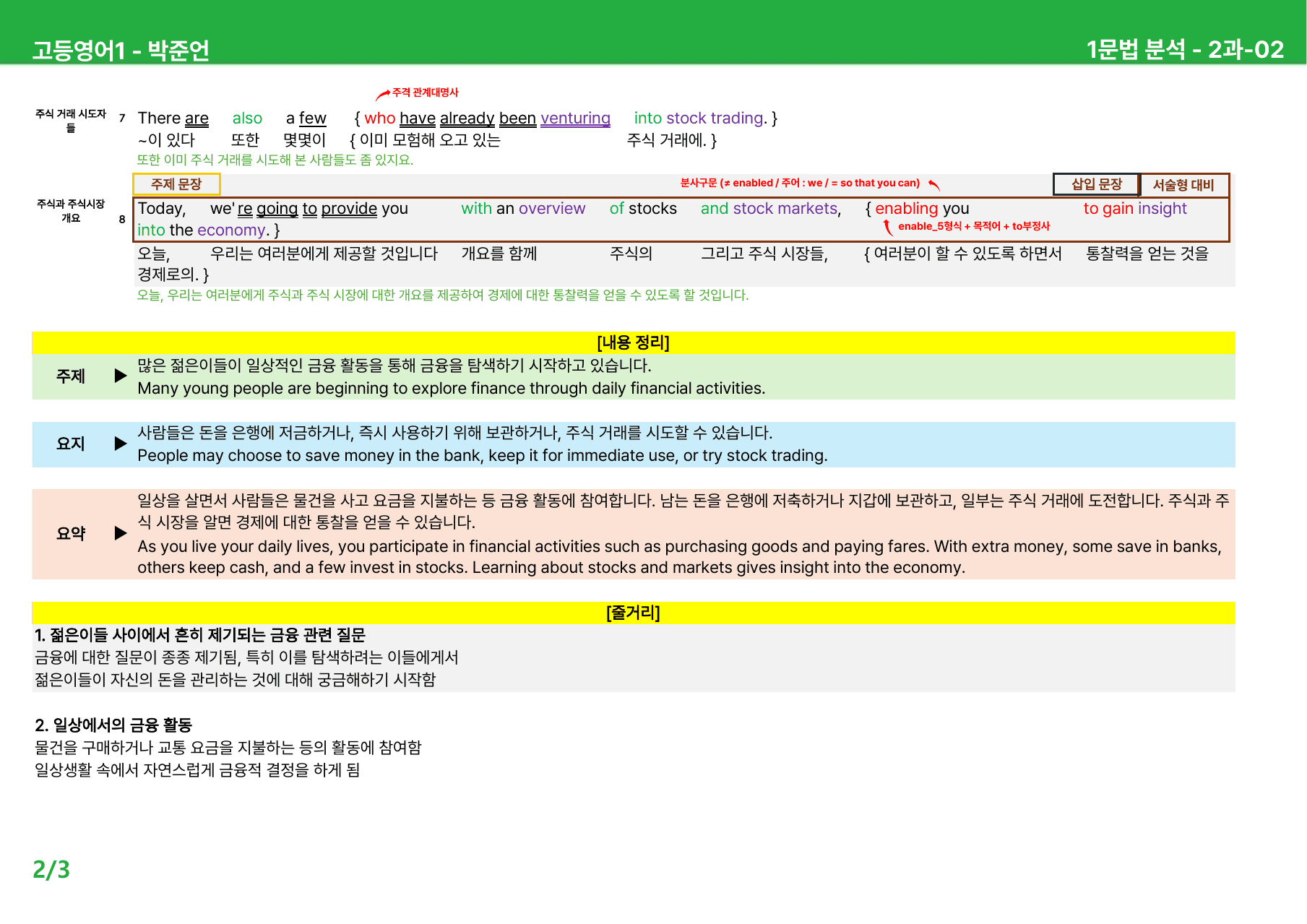Click the triangle arrow next to 요지

[x=121, y=444]
